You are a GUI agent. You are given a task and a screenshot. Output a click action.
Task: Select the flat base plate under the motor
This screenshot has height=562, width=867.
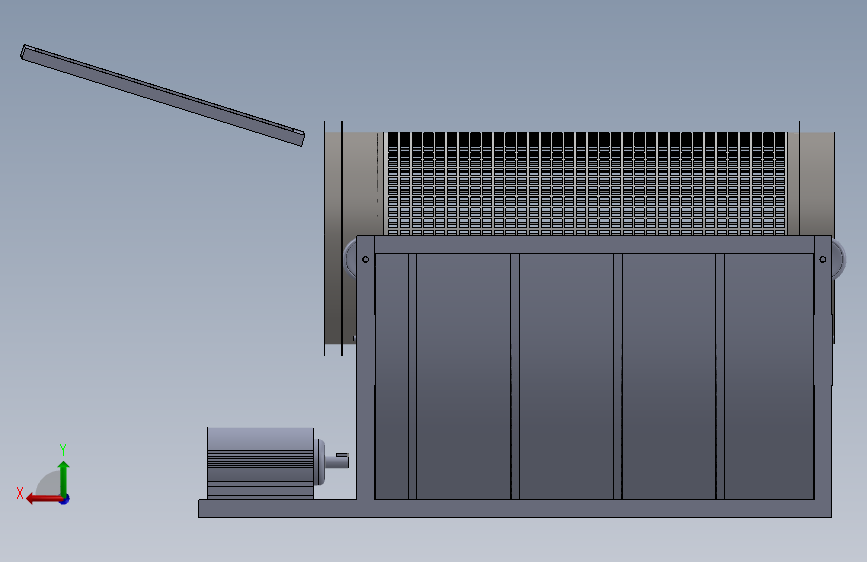pyautogui.click(x=276, y=508)
